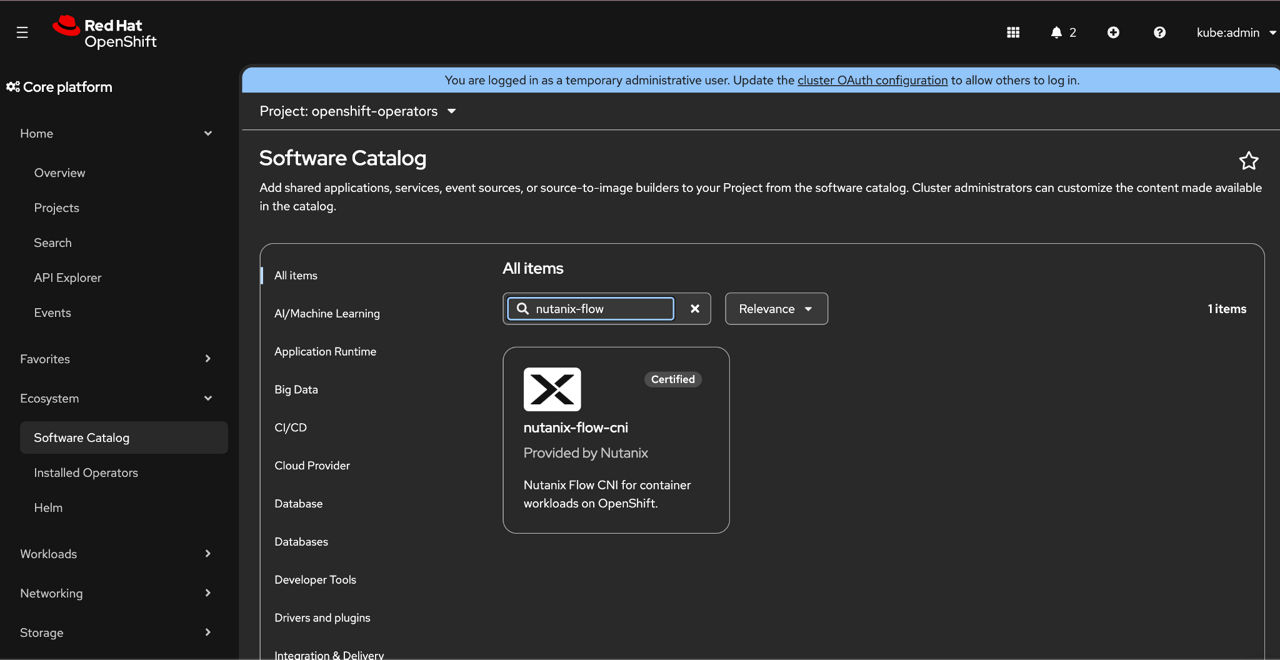Open the nutanix-flow-cni operator card

(616, 440)
